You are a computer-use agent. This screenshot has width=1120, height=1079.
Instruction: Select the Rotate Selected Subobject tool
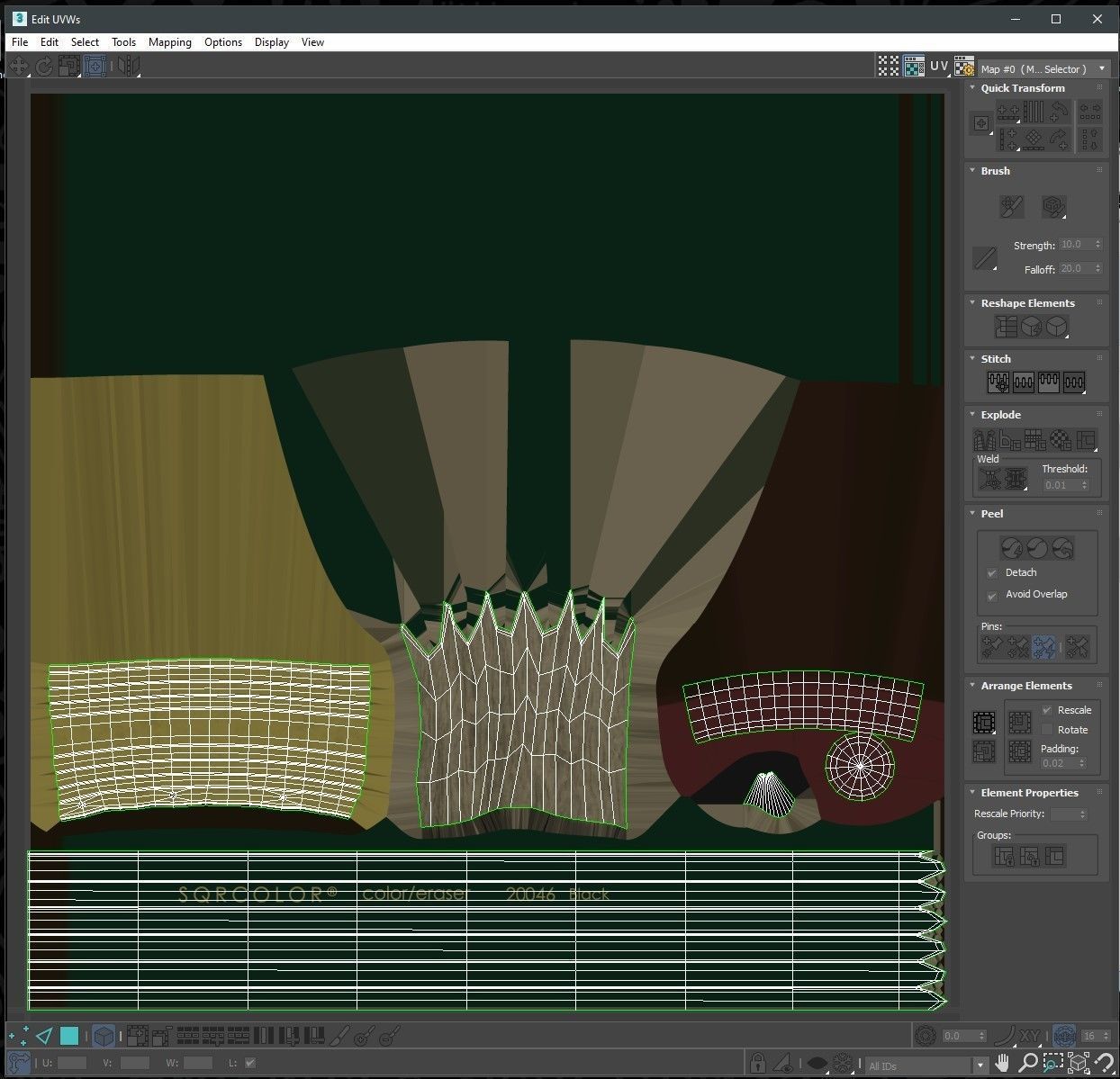click(x=43, y=66)
